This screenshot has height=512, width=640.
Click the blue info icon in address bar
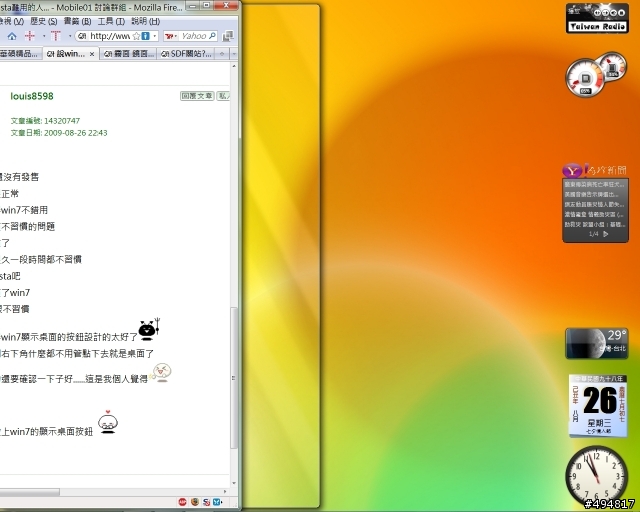click(145, 36)
